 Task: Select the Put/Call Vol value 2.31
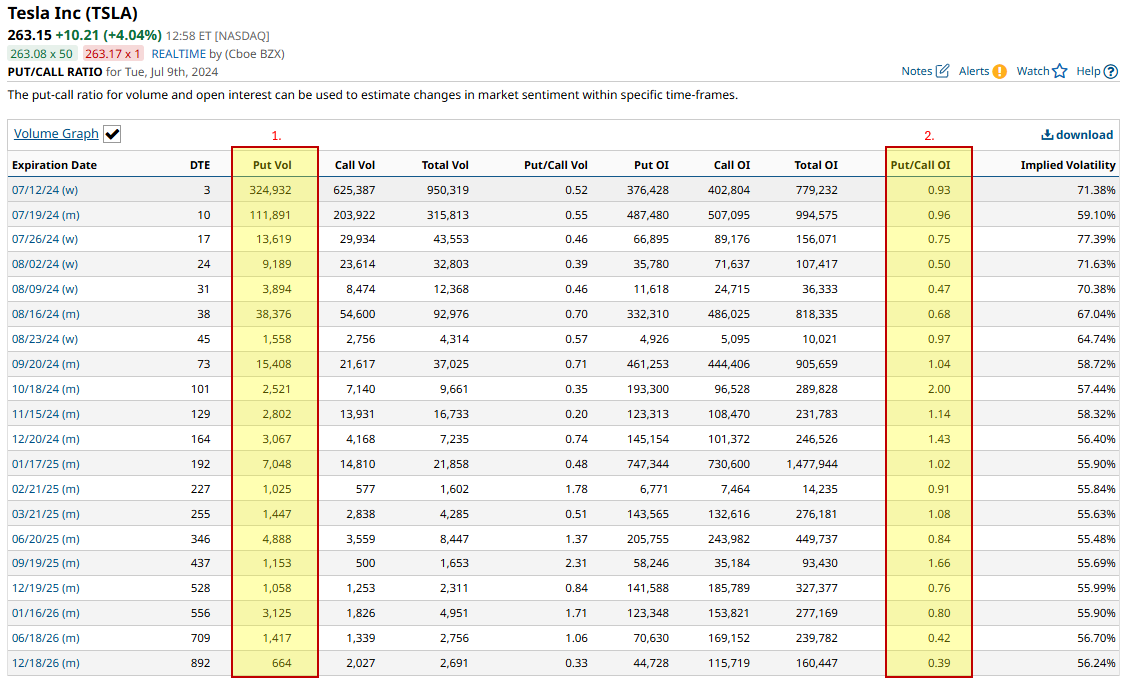click(576, 563)
